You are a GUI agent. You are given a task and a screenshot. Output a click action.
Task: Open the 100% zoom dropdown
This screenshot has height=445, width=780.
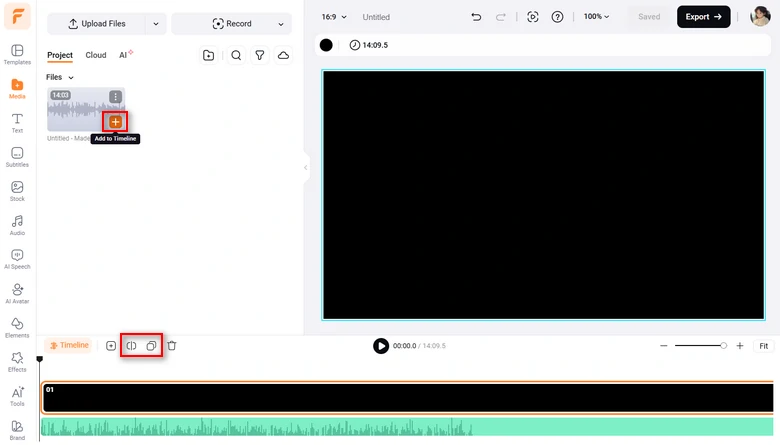click(596, 16)
